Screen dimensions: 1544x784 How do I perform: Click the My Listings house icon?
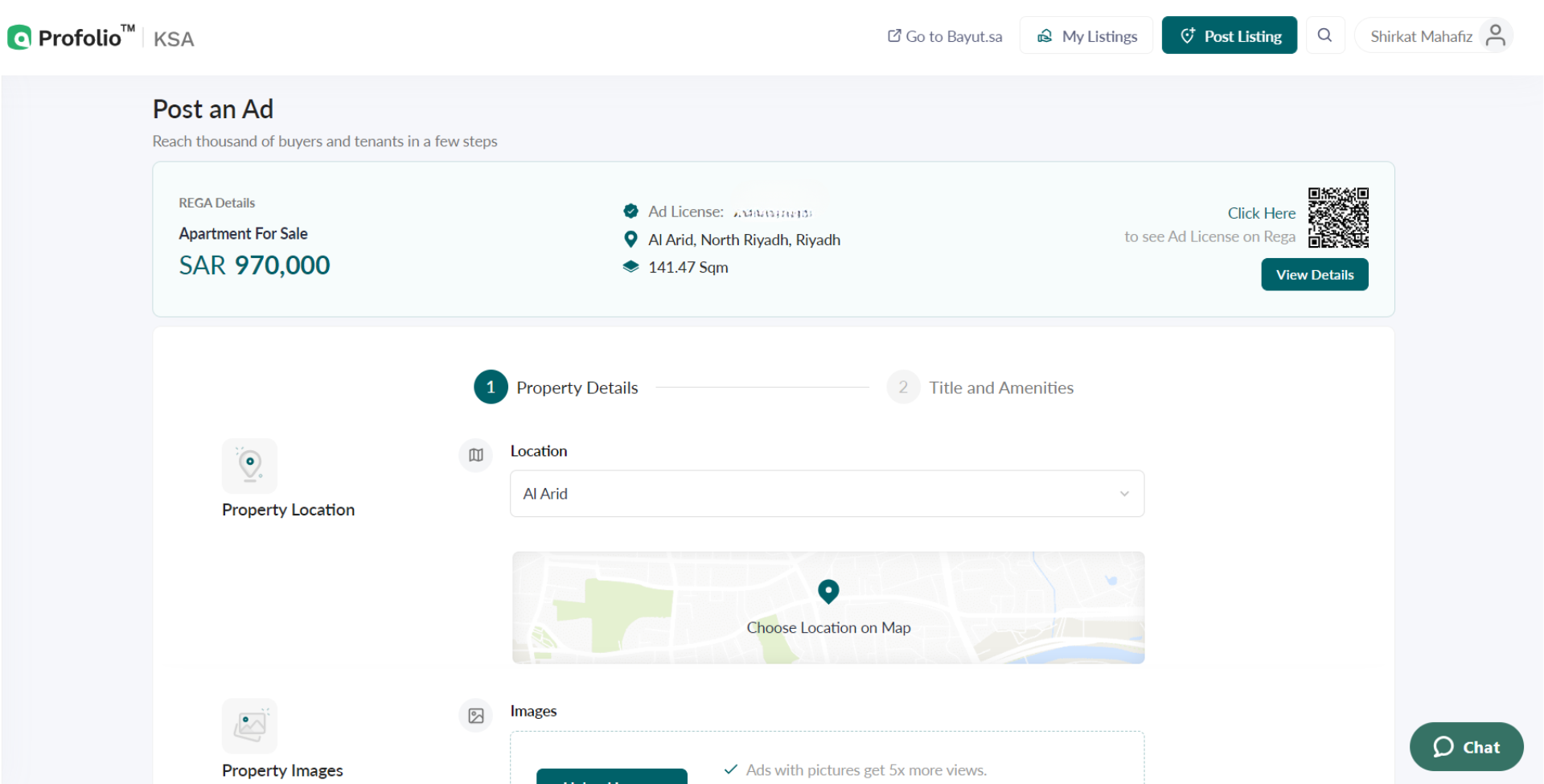[1045, 35]
